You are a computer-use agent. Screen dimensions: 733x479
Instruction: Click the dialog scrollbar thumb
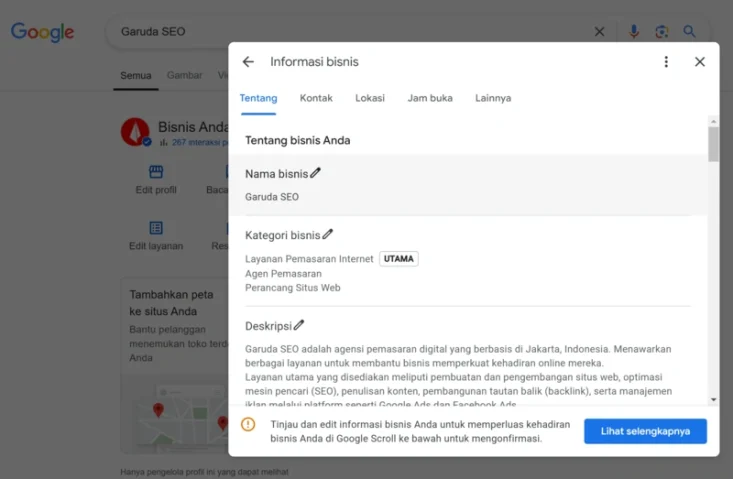(713, 144)
